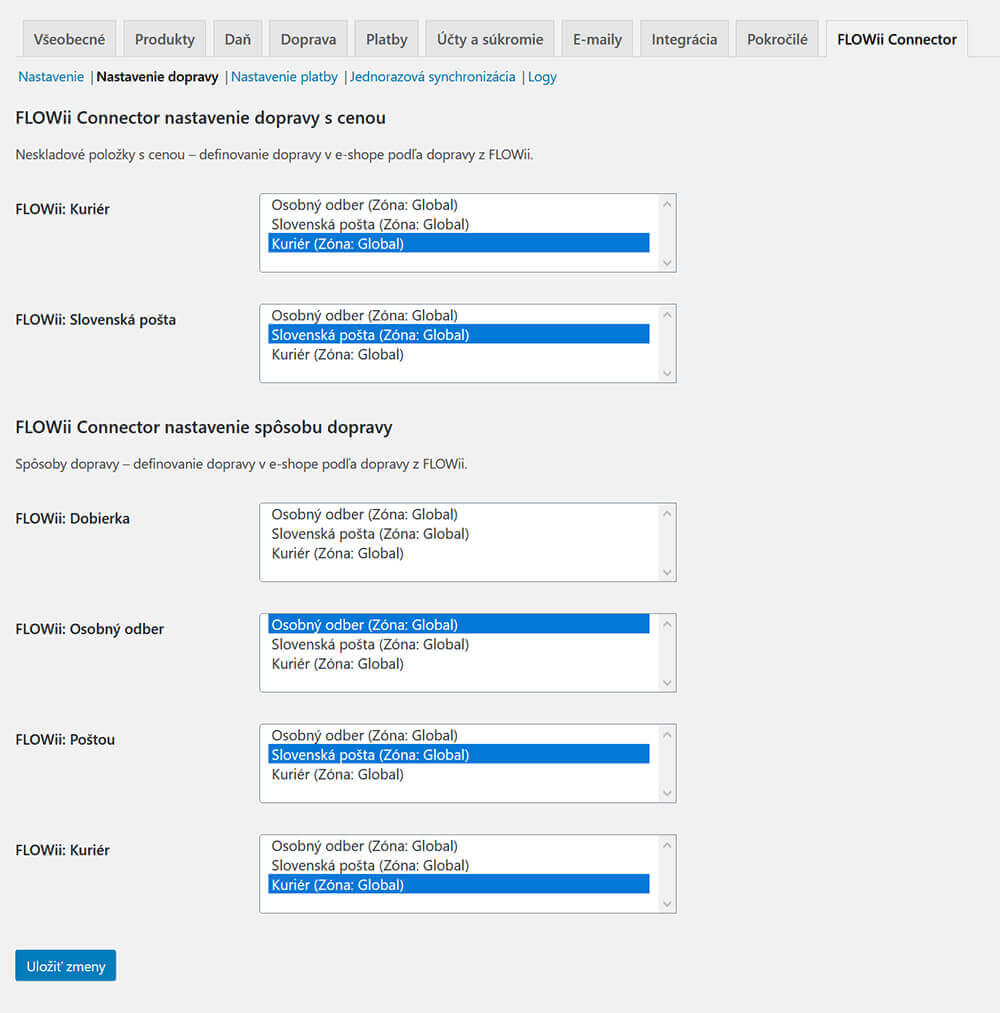Image resolution: width=1000 pixels, height=1013 pixels.
Task: Open the Platby tab
Action: pos(386,39)
